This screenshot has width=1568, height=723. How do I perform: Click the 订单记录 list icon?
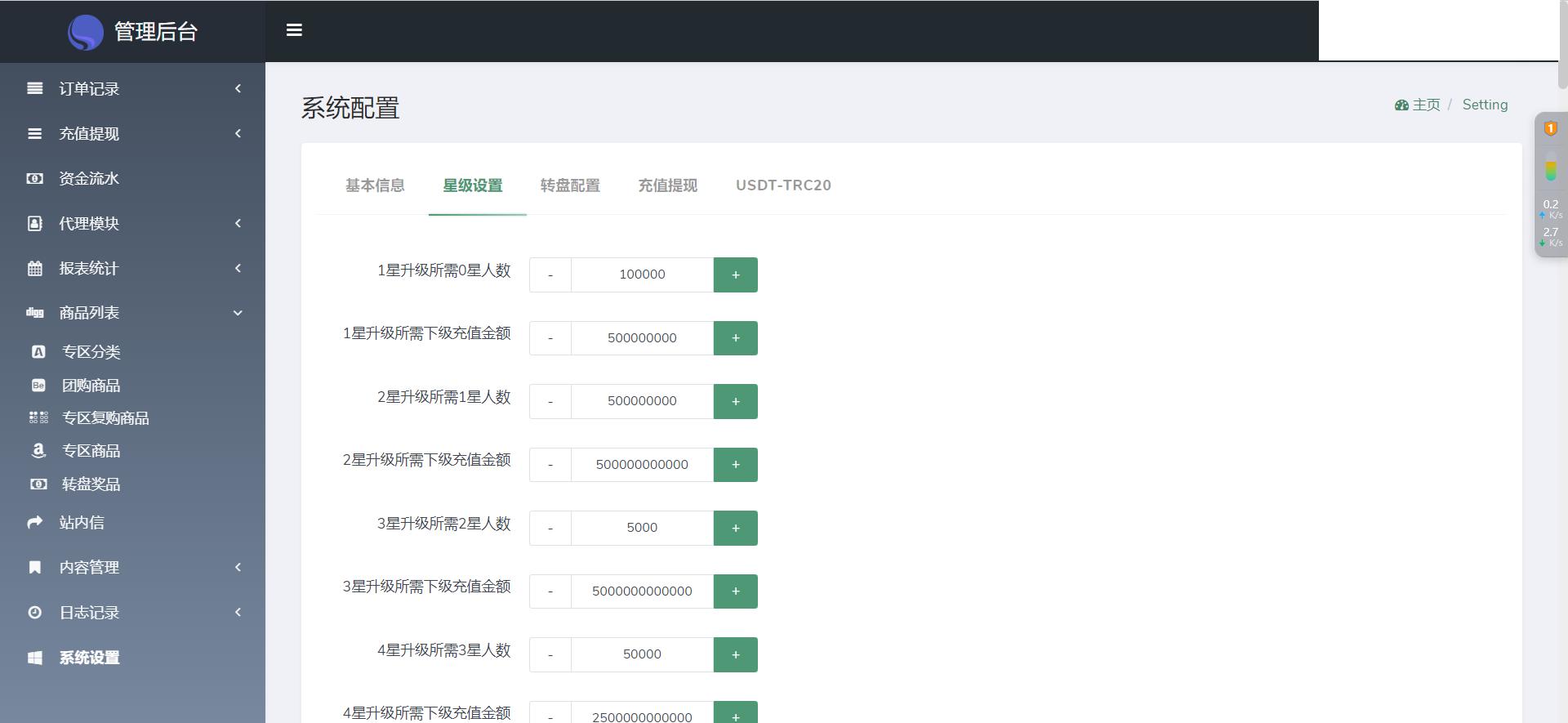34,88
